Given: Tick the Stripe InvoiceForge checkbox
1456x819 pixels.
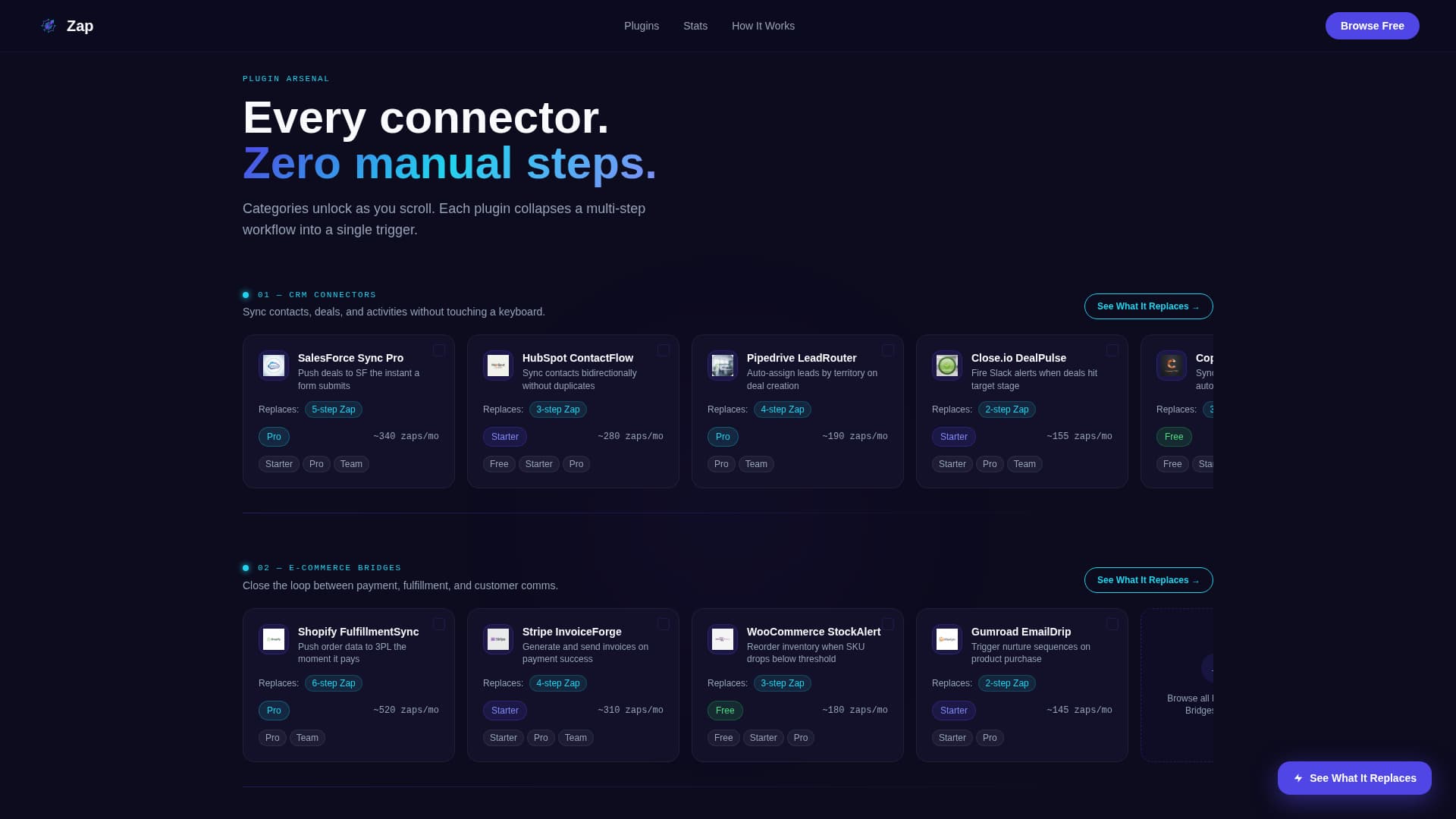Looking at the screenshot, I should coord(664,624).
